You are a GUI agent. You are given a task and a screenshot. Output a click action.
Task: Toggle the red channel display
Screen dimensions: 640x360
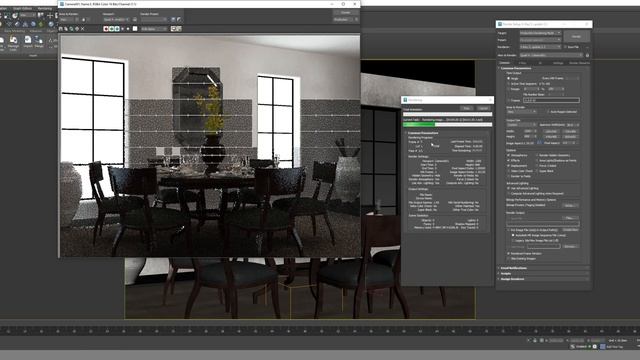coord(106,29)
